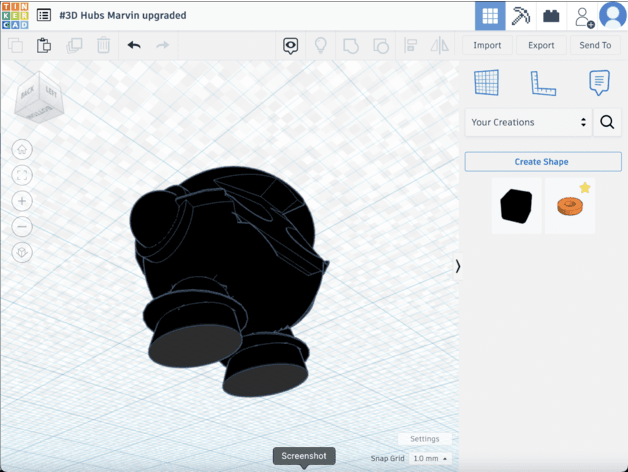Click the Fit all in view button
This screenshot has width=628, height=472.
22,175
